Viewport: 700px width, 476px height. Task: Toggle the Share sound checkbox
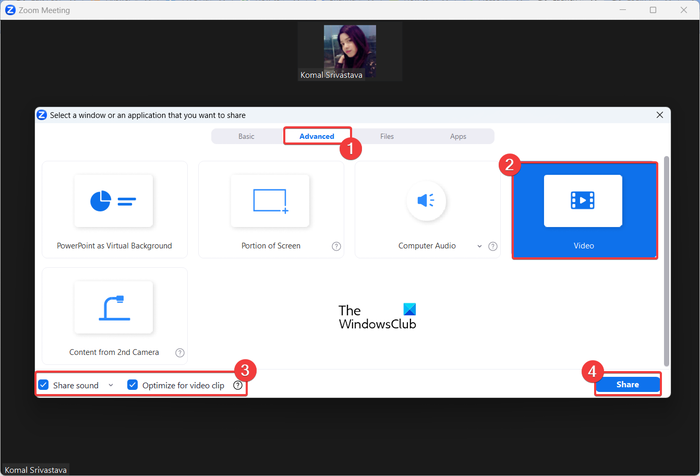point(43,385)
